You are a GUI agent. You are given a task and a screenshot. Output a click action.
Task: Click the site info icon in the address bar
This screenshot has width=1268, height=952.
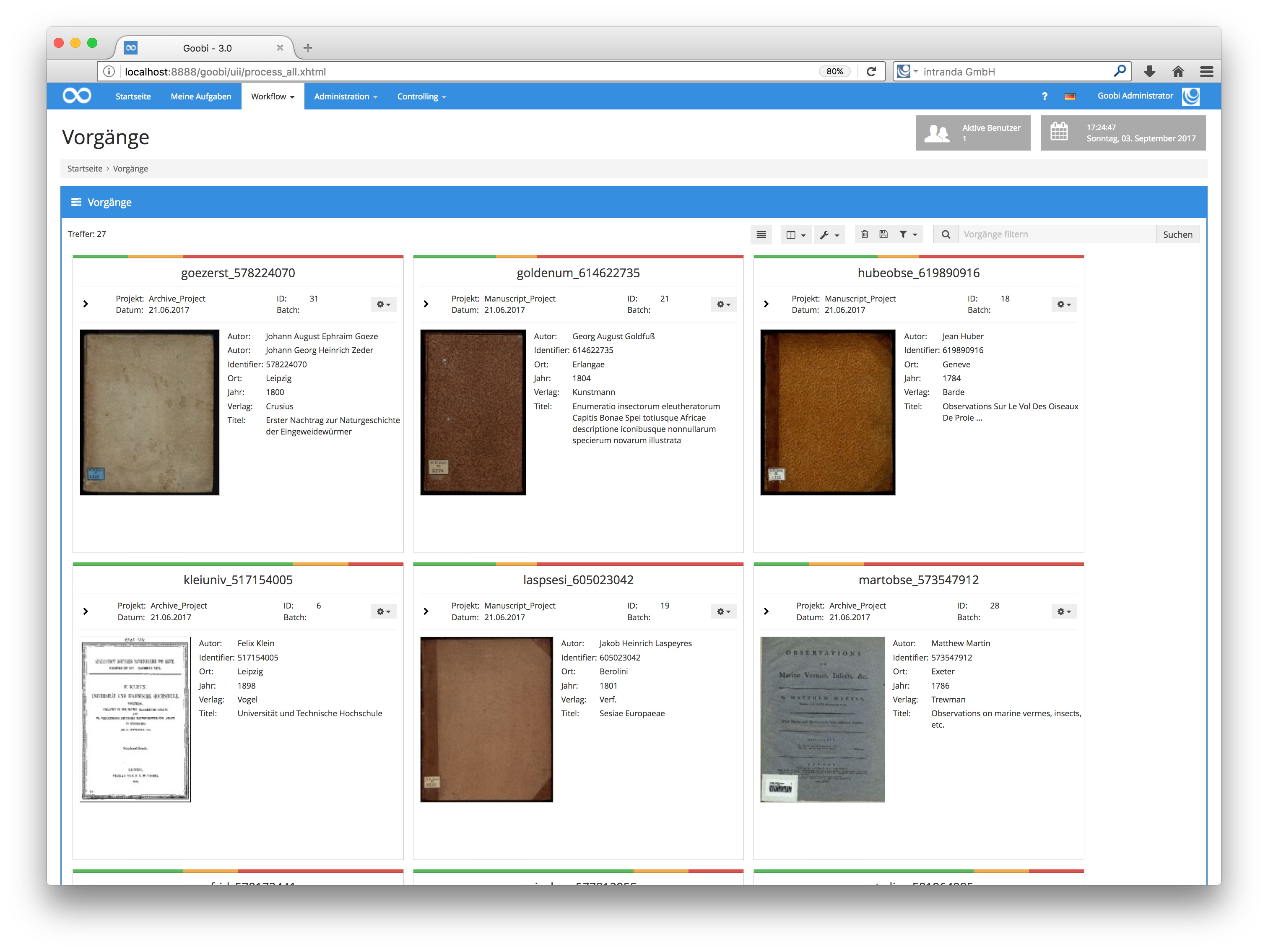pyautogui.click(x=109, y=72)
